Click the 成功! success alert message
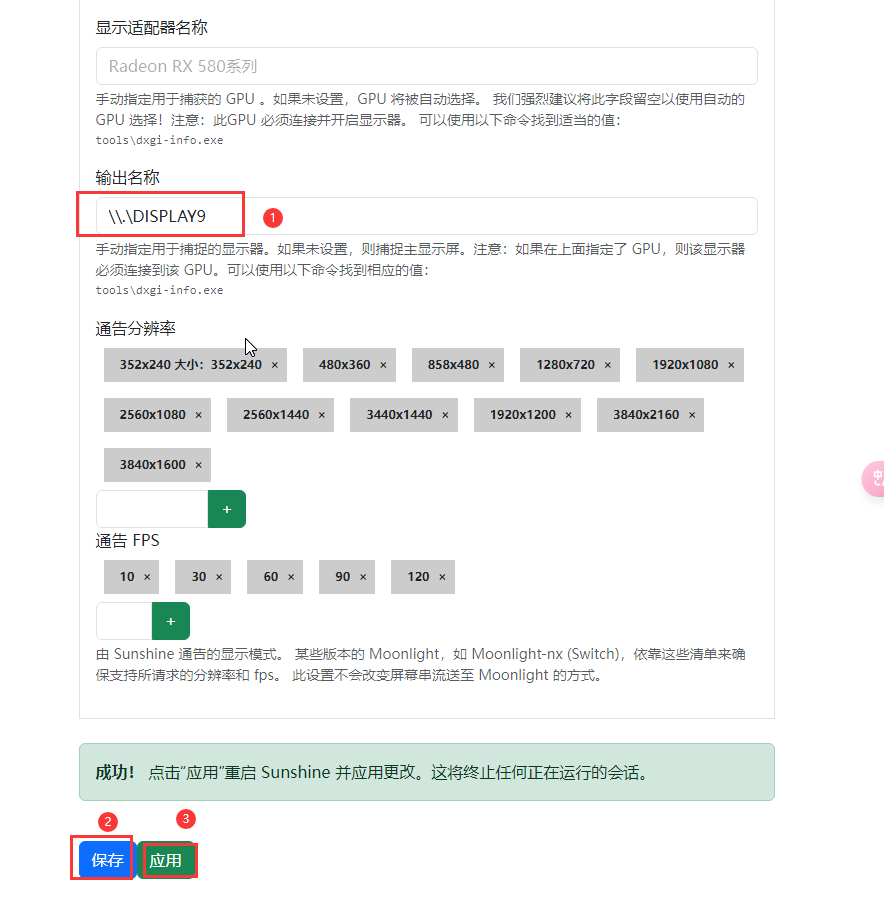 427,772
